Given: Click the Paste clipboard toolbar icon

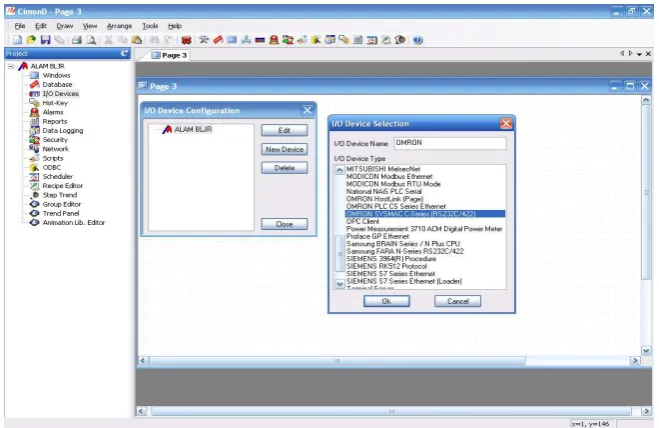Looking at the screenshot, I should click(137, 40).
